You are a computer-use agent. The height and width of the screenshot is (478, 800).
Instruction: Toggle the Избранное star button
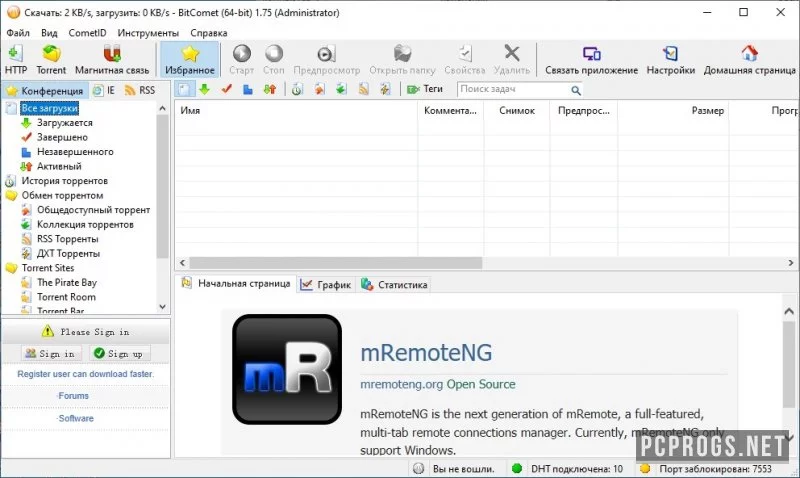[190, 59]
